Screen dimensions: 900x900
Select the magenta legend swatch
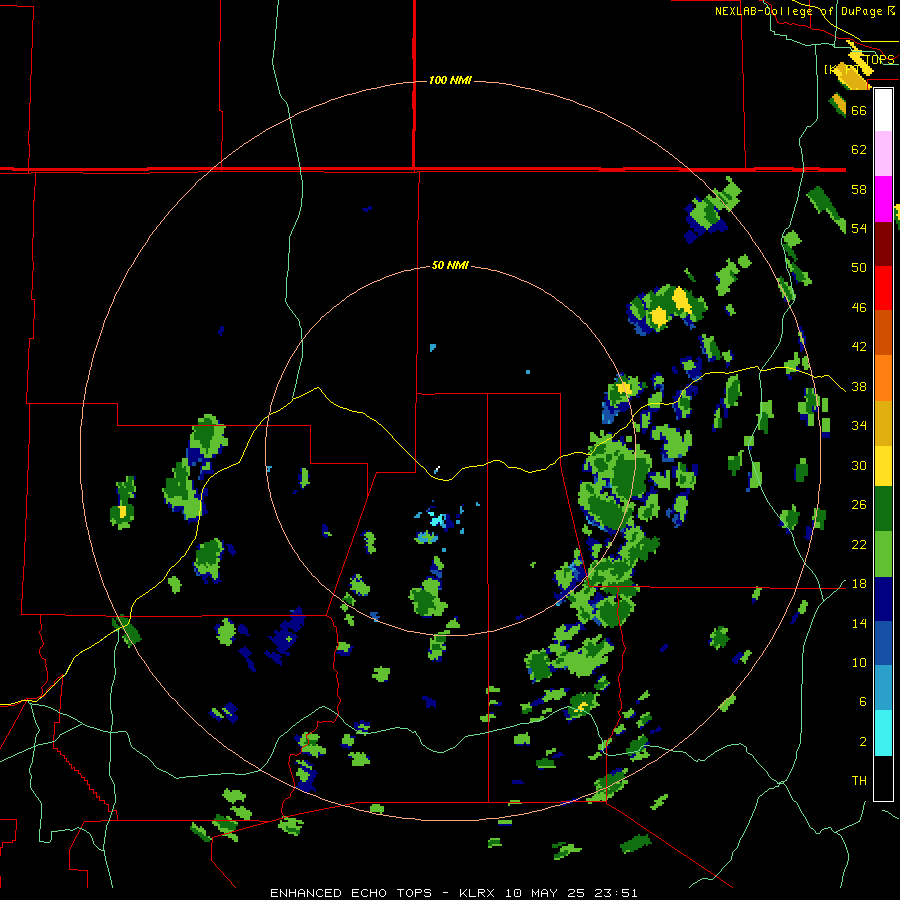point(883,199)
